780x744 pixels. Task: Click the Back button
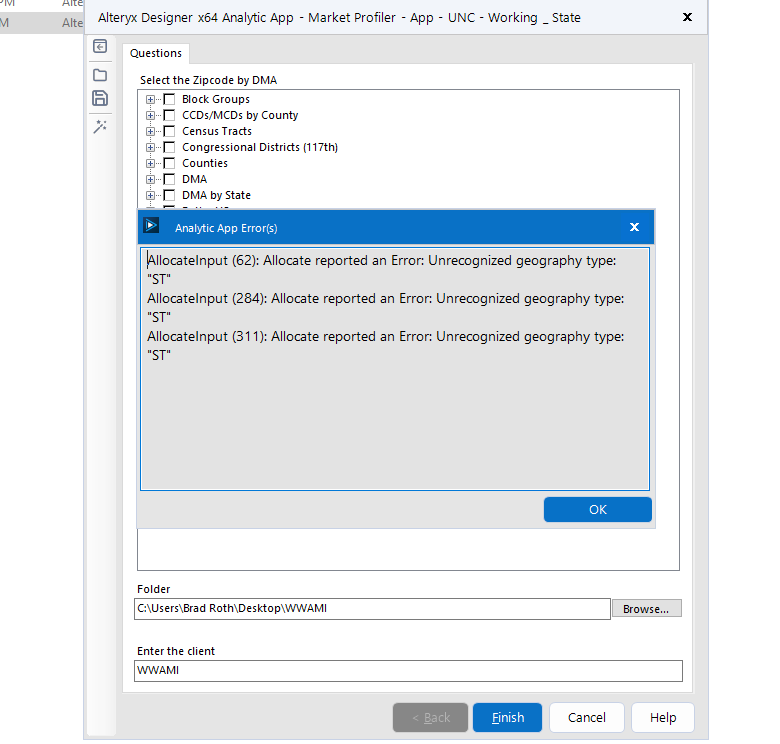[x=430, y=717]
